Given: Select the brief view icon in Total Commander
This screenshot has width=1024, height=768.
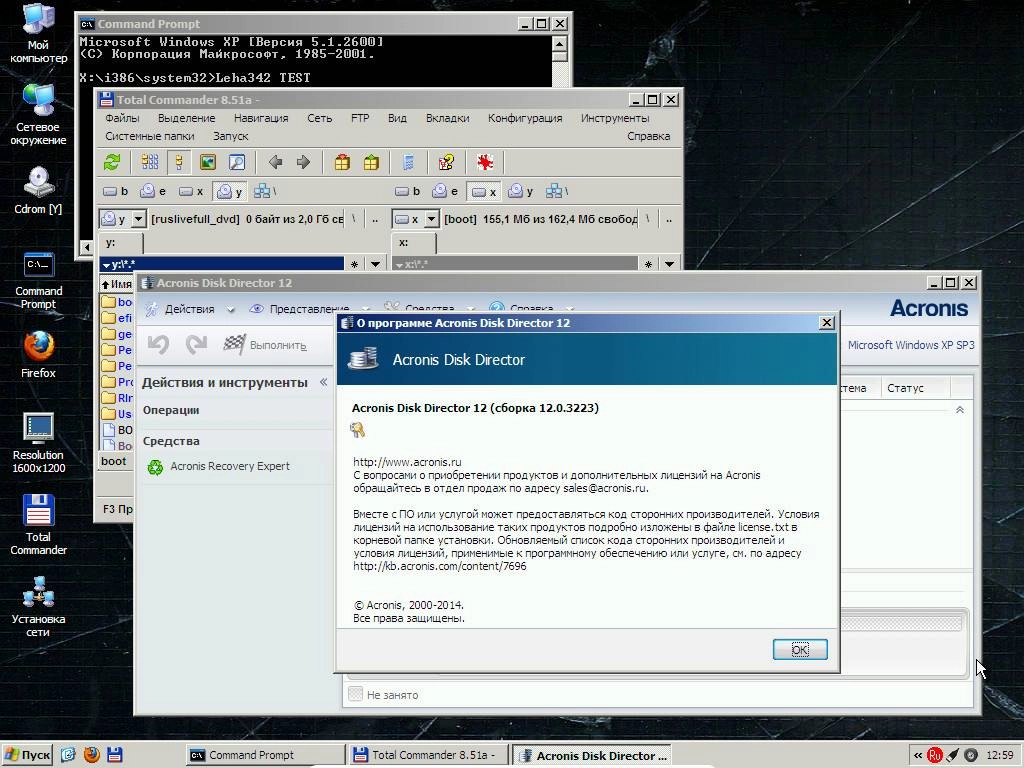Looking at the screenshot, I should pos(150,163).
